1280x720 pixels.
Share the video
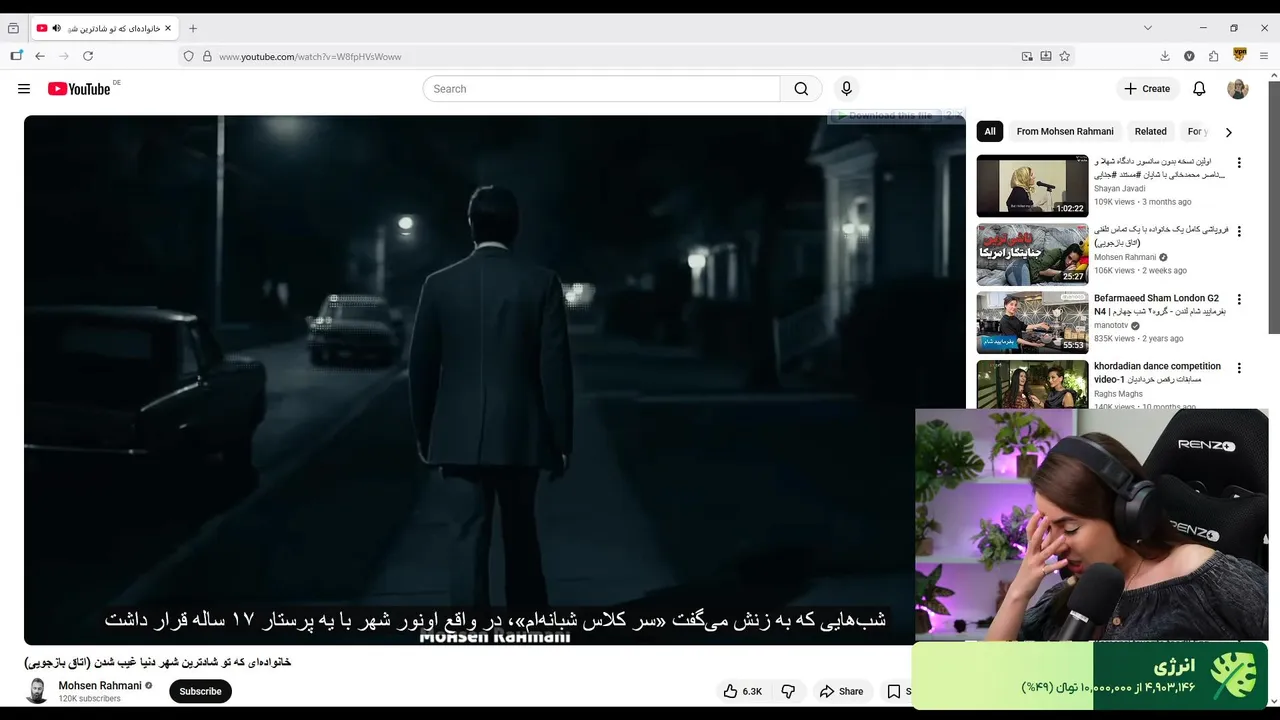[841, 691]
